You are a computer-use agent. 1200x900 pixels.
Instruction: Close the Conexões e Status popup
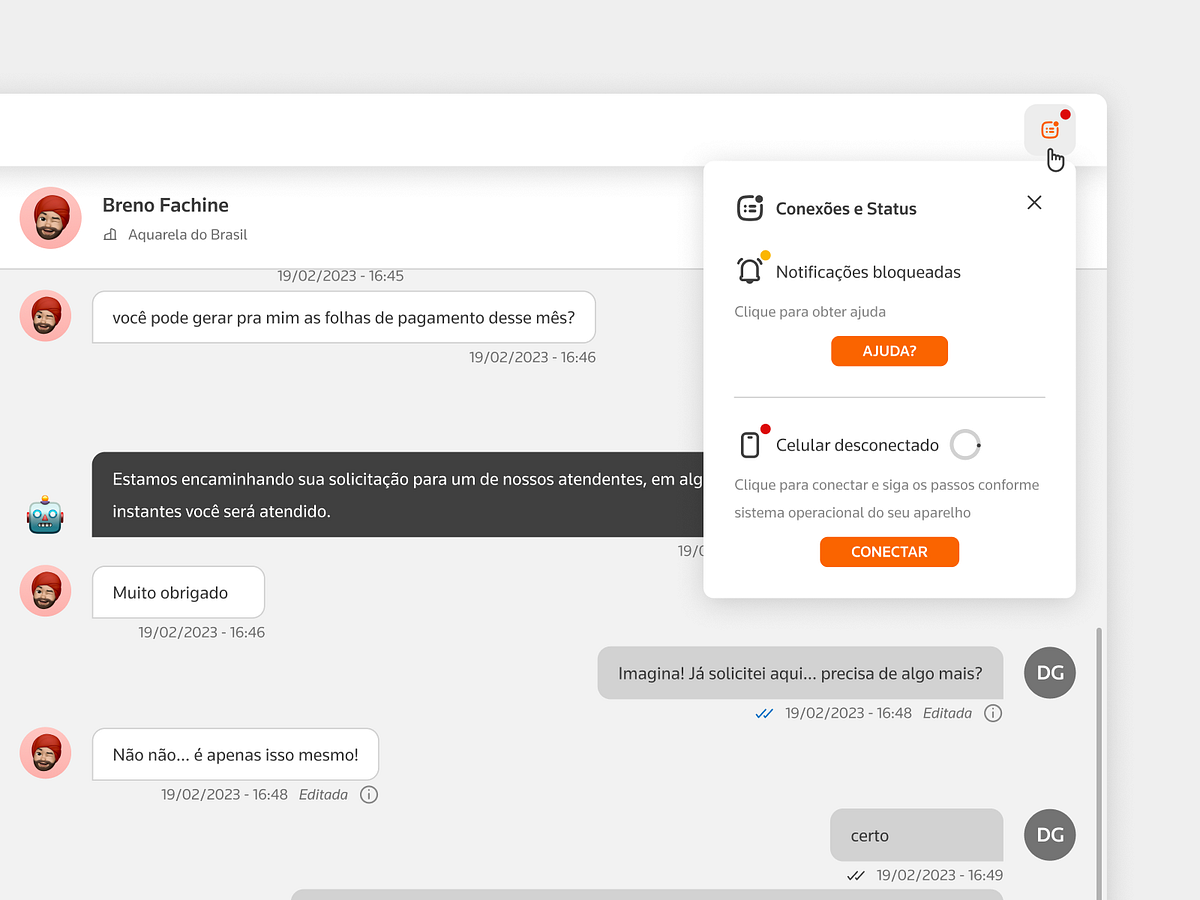tap(1034, 202)
